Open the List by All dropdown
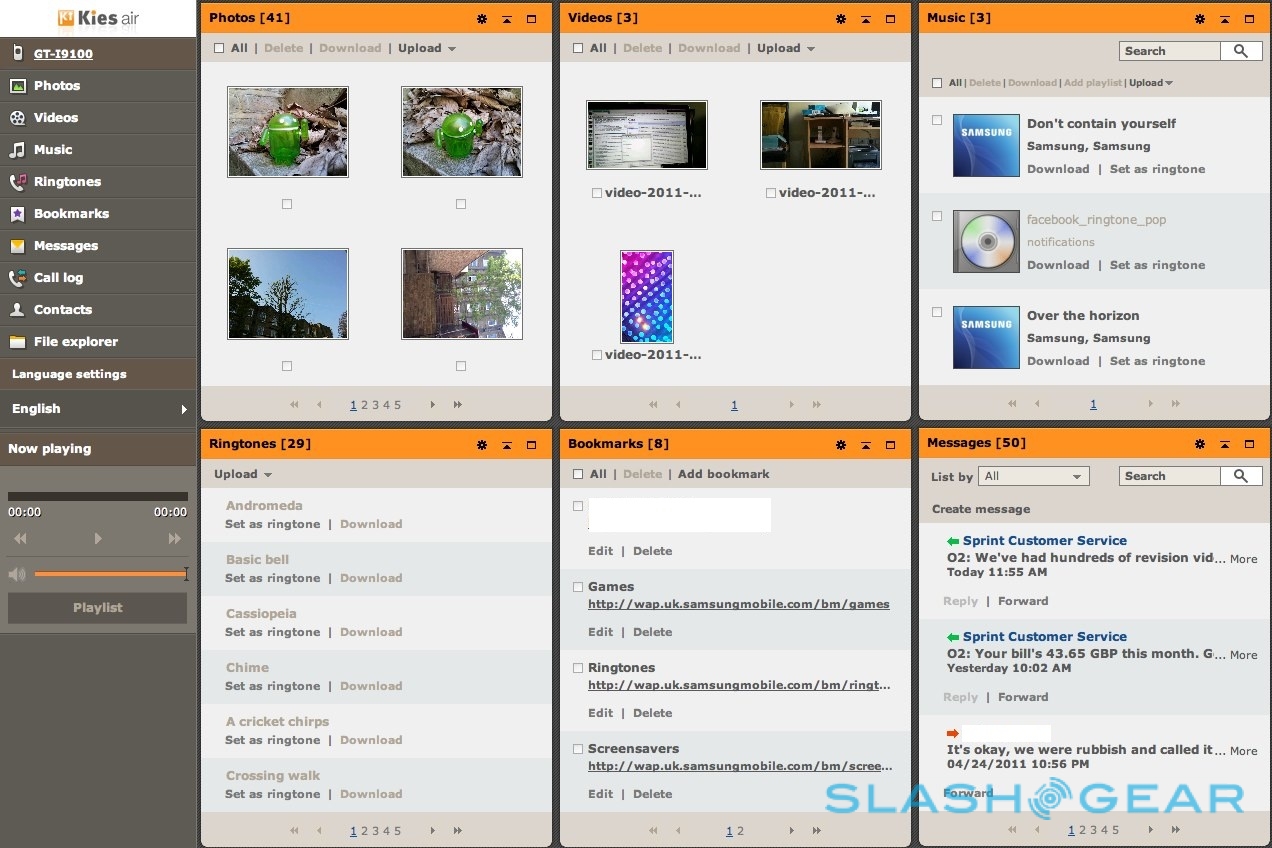The height and width of the screenshot is (848, 1272). (1034, 477)
